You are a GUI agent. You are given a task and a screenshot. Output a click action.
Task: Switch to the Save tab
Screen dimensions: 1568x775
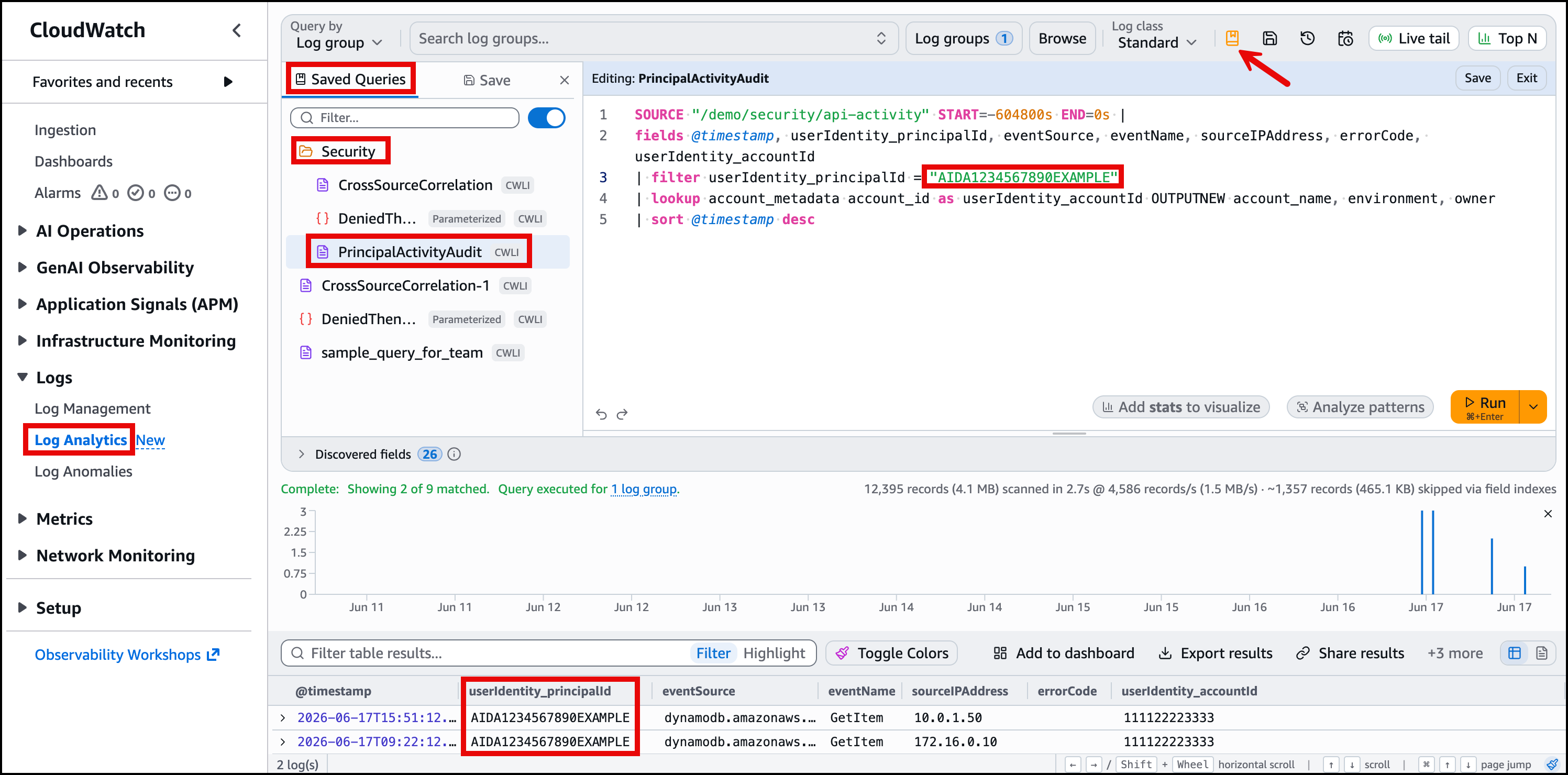(487, 80)
